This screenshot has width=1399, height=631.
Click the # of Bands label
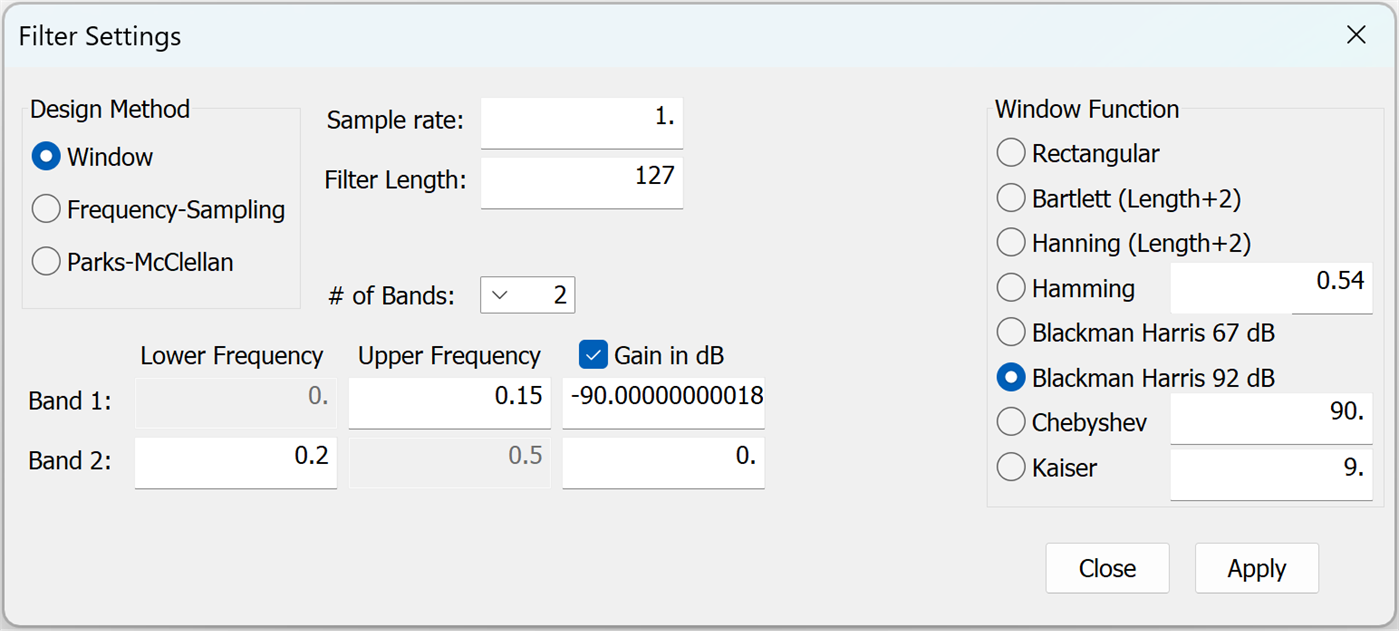(x=392, y=296)
